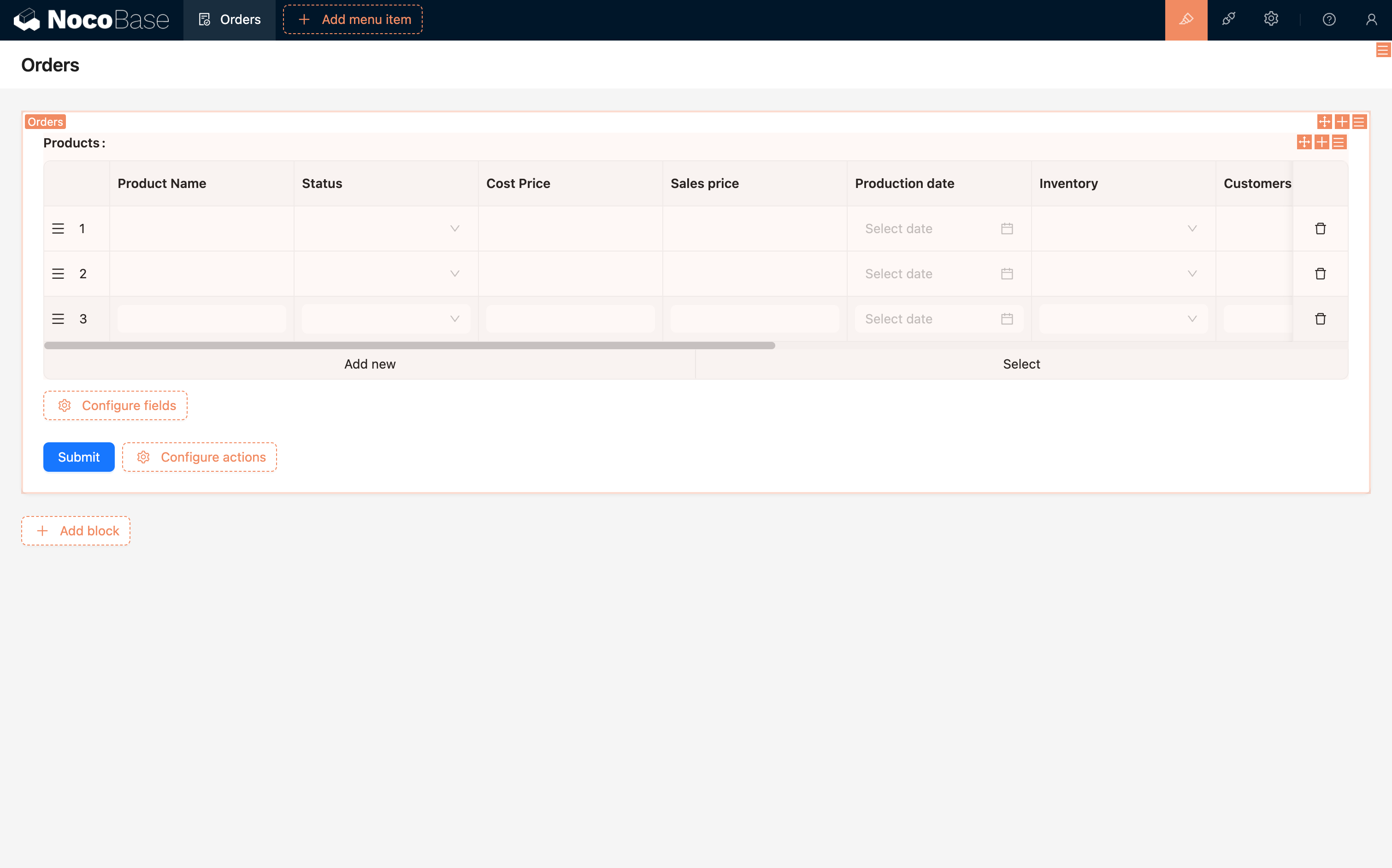This screenshot has height=868, width=1392.
Task: Open Status dropdown in row 3
Action: pyautogui.click(x=385, y=319)
